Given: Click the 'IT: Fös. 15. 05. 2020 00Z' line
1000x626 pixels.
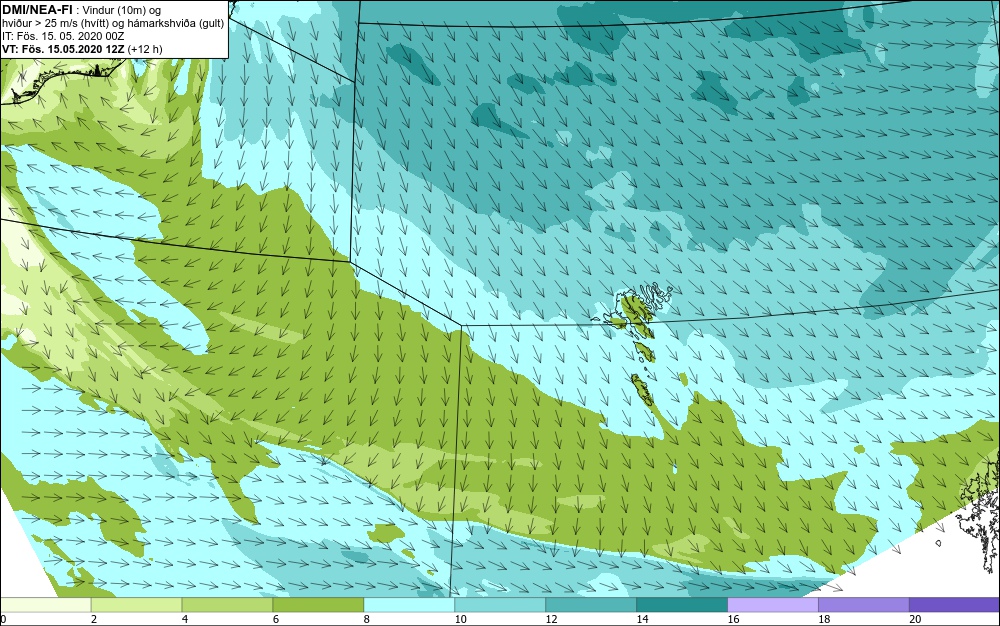Looking at the screenshot, I should (63, 36).
